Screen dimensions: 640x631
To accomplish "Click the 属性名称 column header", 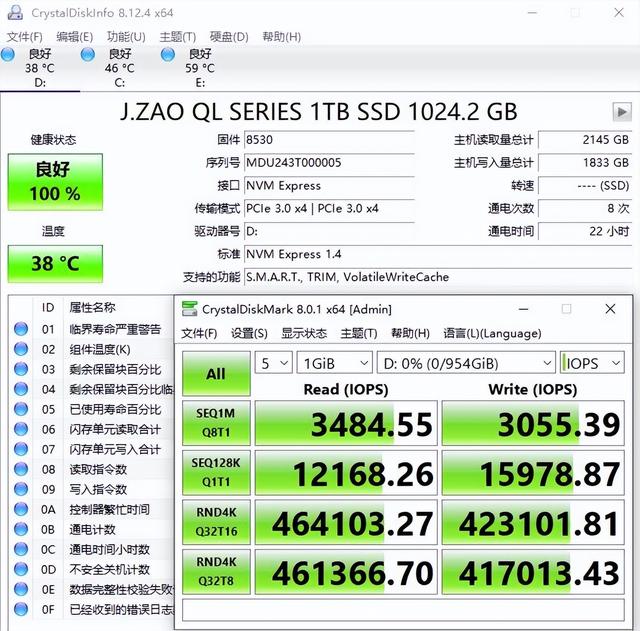I will point(92,307).
